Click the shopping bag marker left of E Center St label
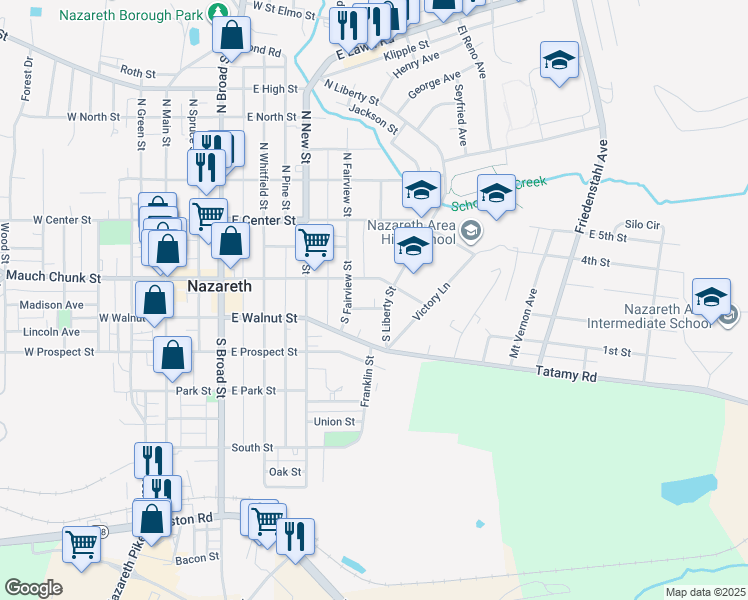This screenshot has height=600, width=748. pyautogui.click(x=231, y=243)
